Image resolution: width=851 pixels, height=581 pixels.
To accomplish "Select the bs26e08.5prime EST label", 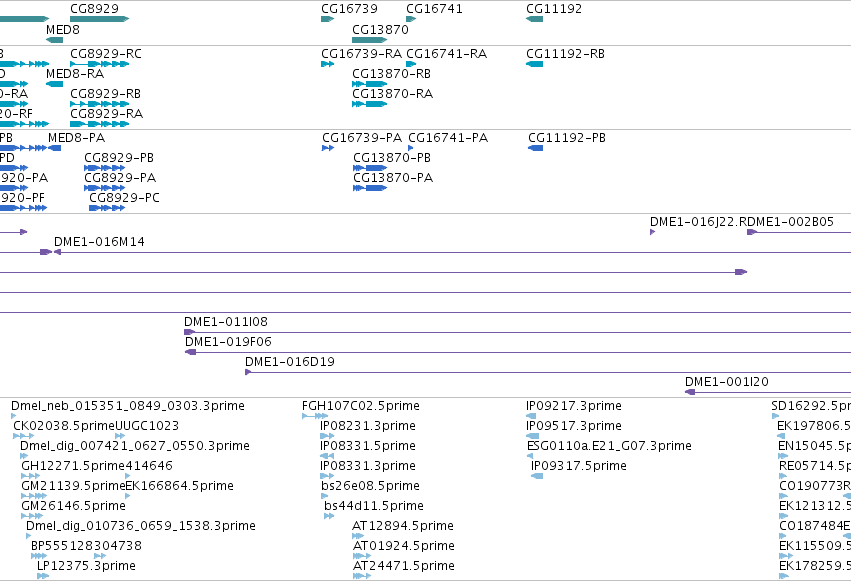I will click(x=370, y=486).
